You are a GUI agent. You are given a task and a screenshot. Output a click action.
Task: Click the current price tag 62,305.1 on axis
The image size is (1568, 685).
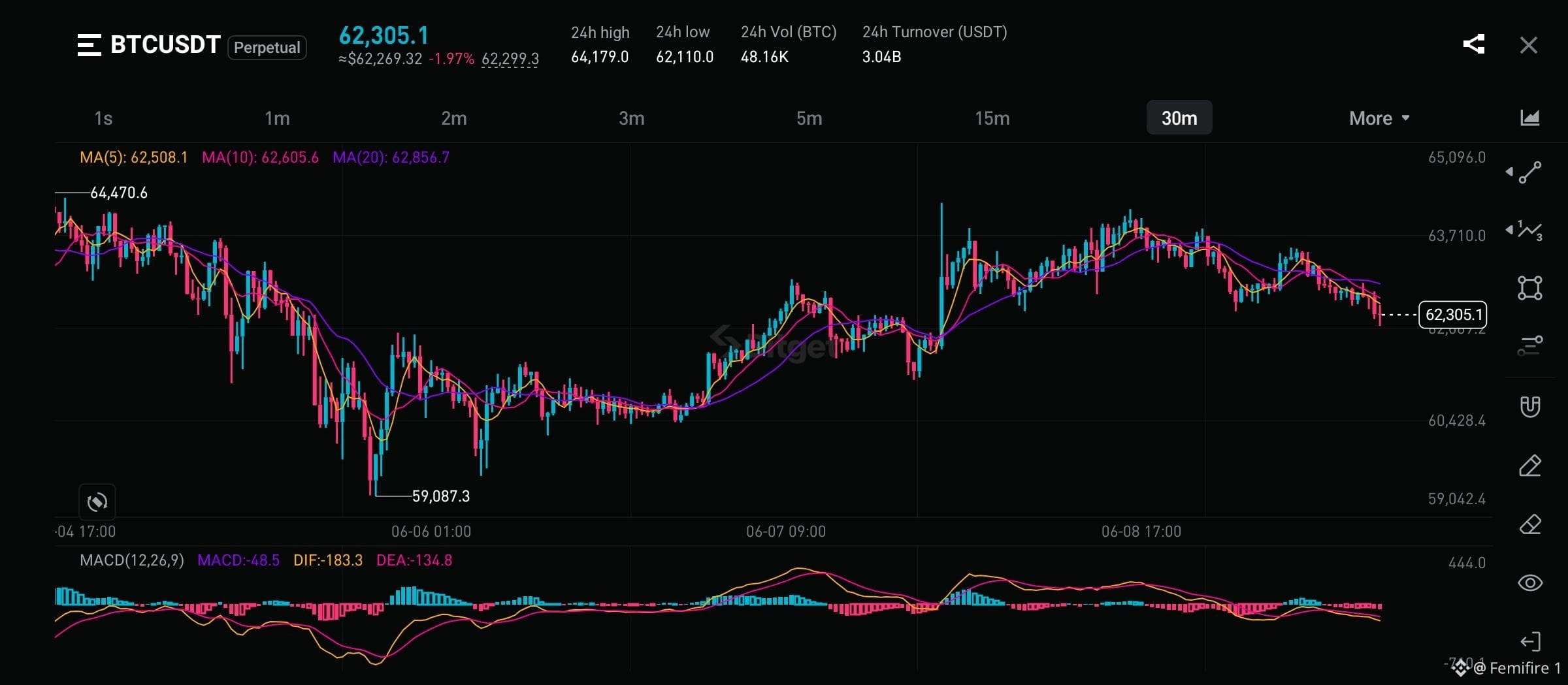click(1453, 315)
